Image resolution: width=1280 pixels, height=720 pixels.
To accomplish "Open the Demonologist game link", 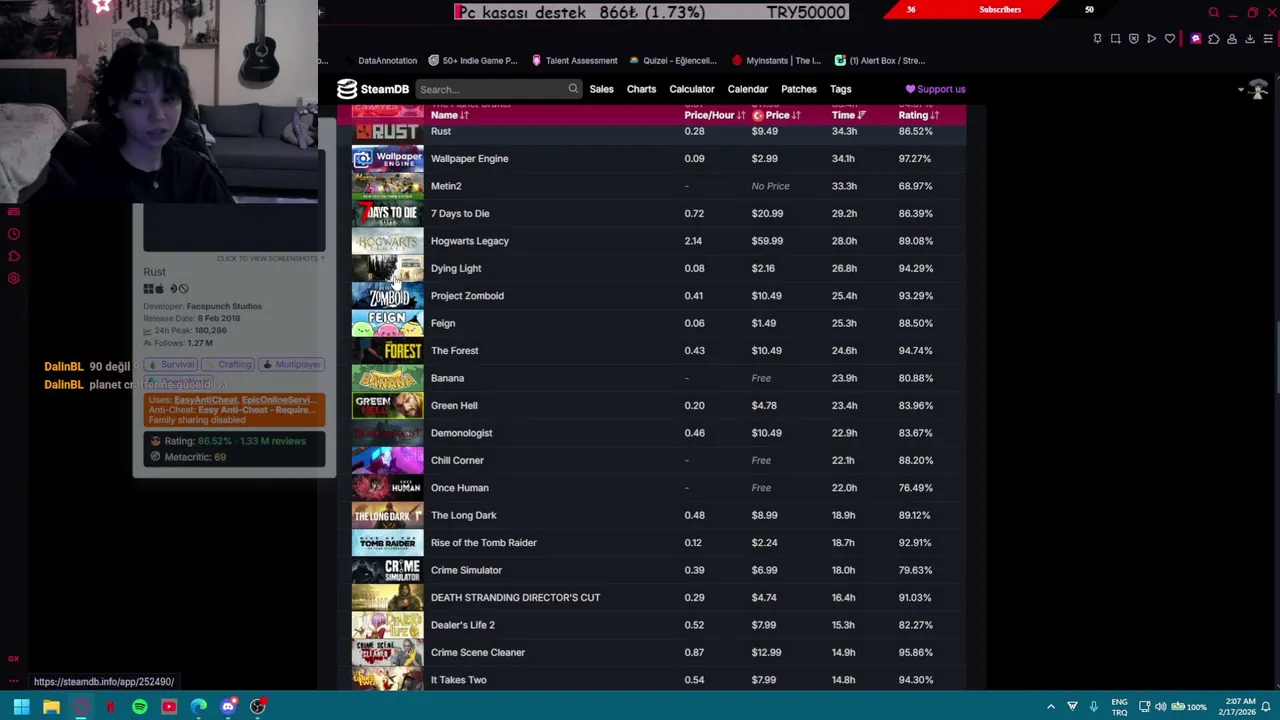I will (x=461, y=433).
